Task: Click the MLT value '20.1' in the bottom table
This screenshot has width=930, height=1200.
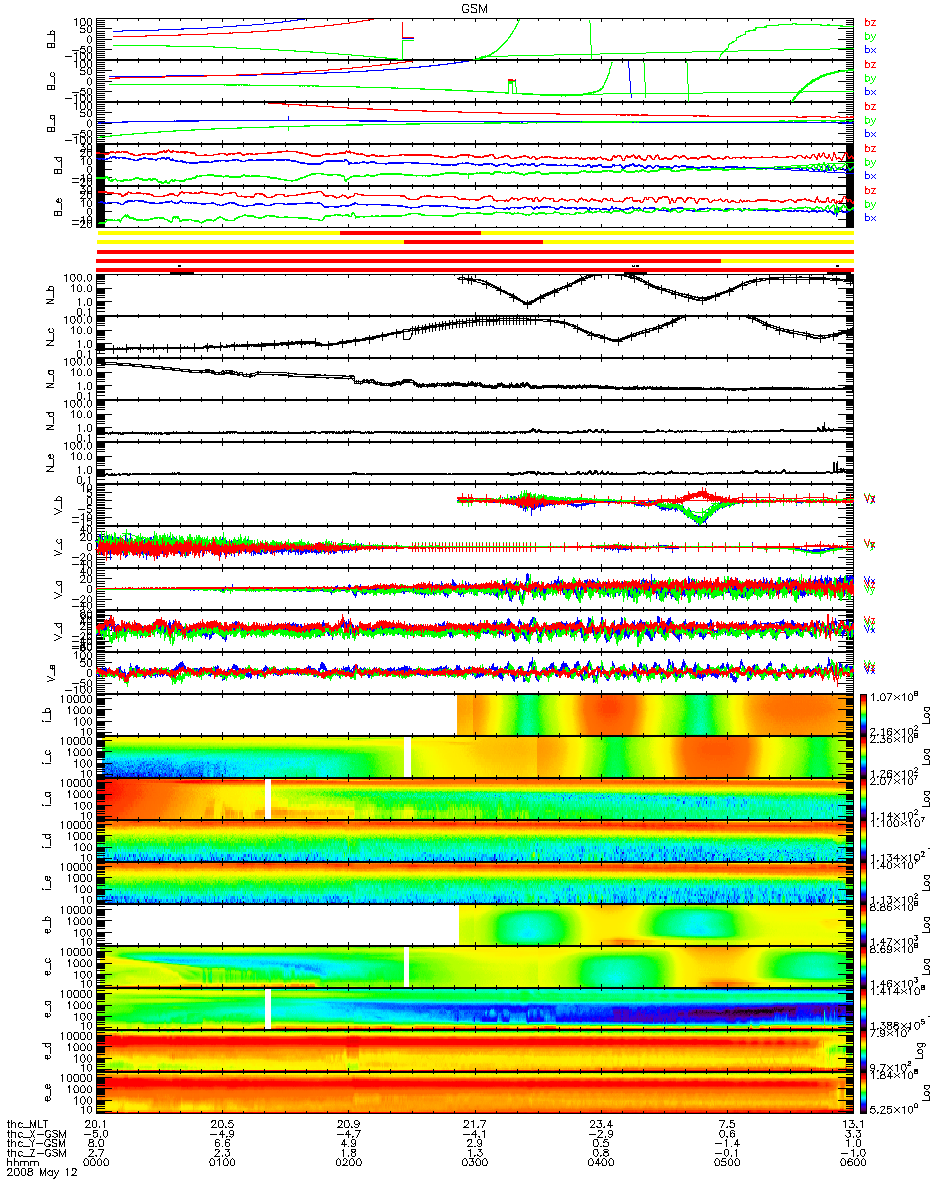Action: (97, 1123)
